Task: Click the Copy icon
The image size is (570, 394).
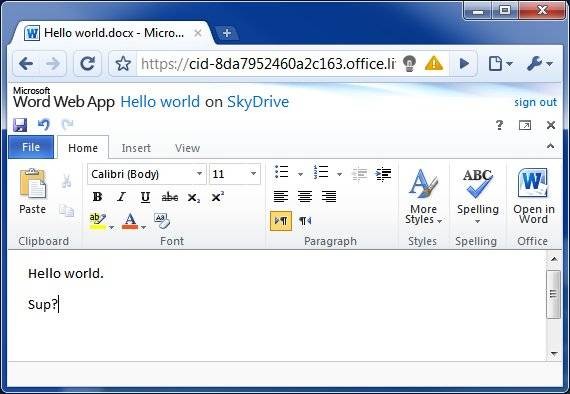Action: 67,210
